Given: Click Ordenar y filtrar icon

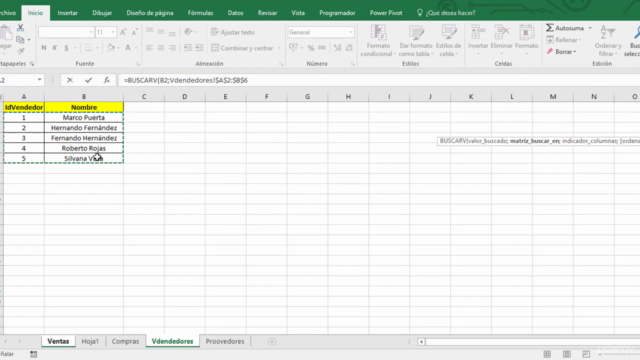Looking at the screenshot, I should click(608, 32).
